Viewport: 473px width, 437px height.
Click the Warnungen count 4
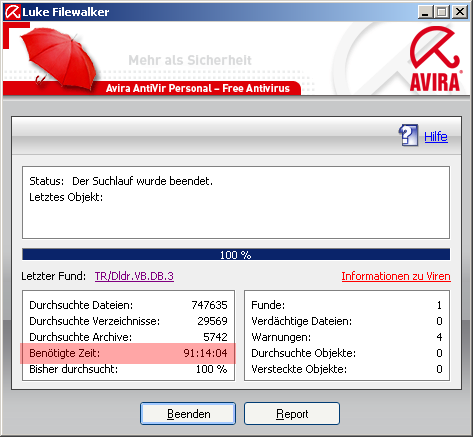point(439,337)
